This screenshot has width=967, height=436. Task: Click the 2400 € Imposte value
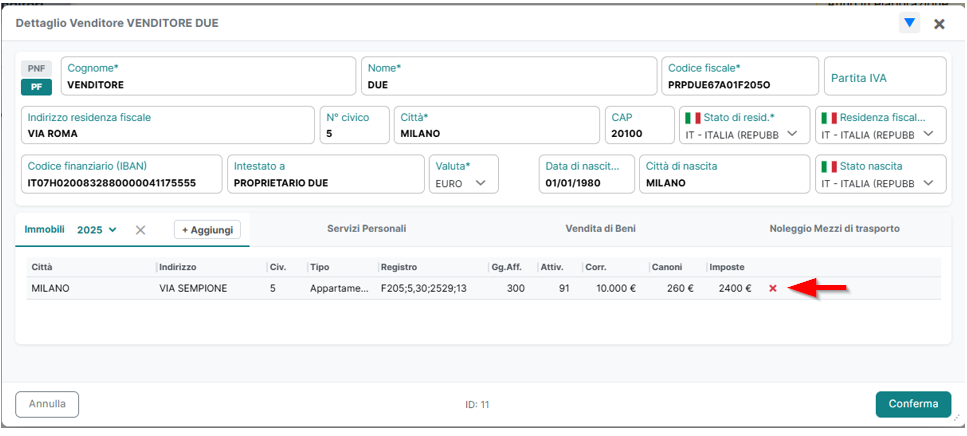pos(735,288)
